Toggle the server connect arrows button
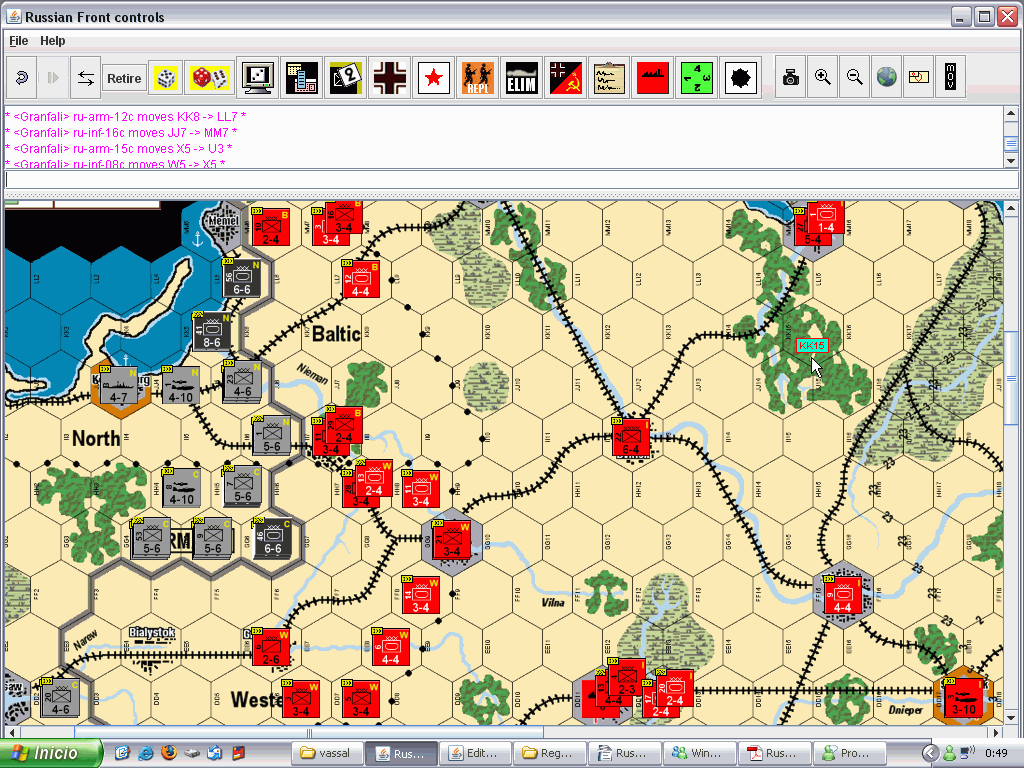Screen dimensions: 1024x768 86,78
